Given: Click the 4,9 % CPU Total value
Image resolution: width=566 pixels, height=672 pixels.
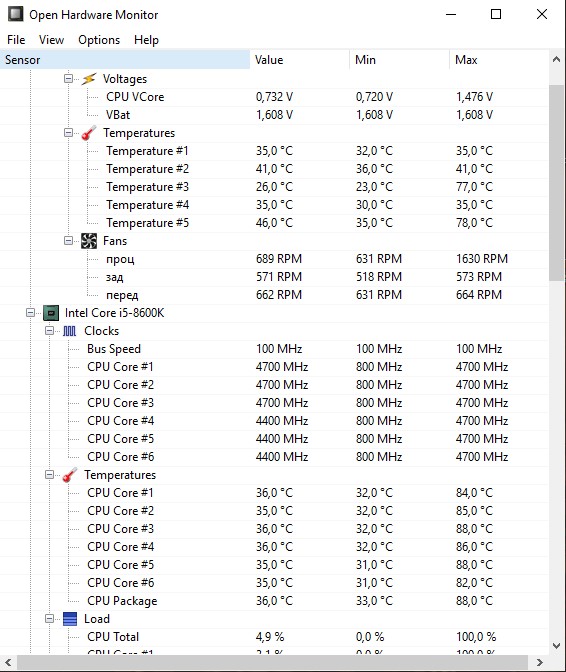Looking at the screenshot, I should point(270,637).
